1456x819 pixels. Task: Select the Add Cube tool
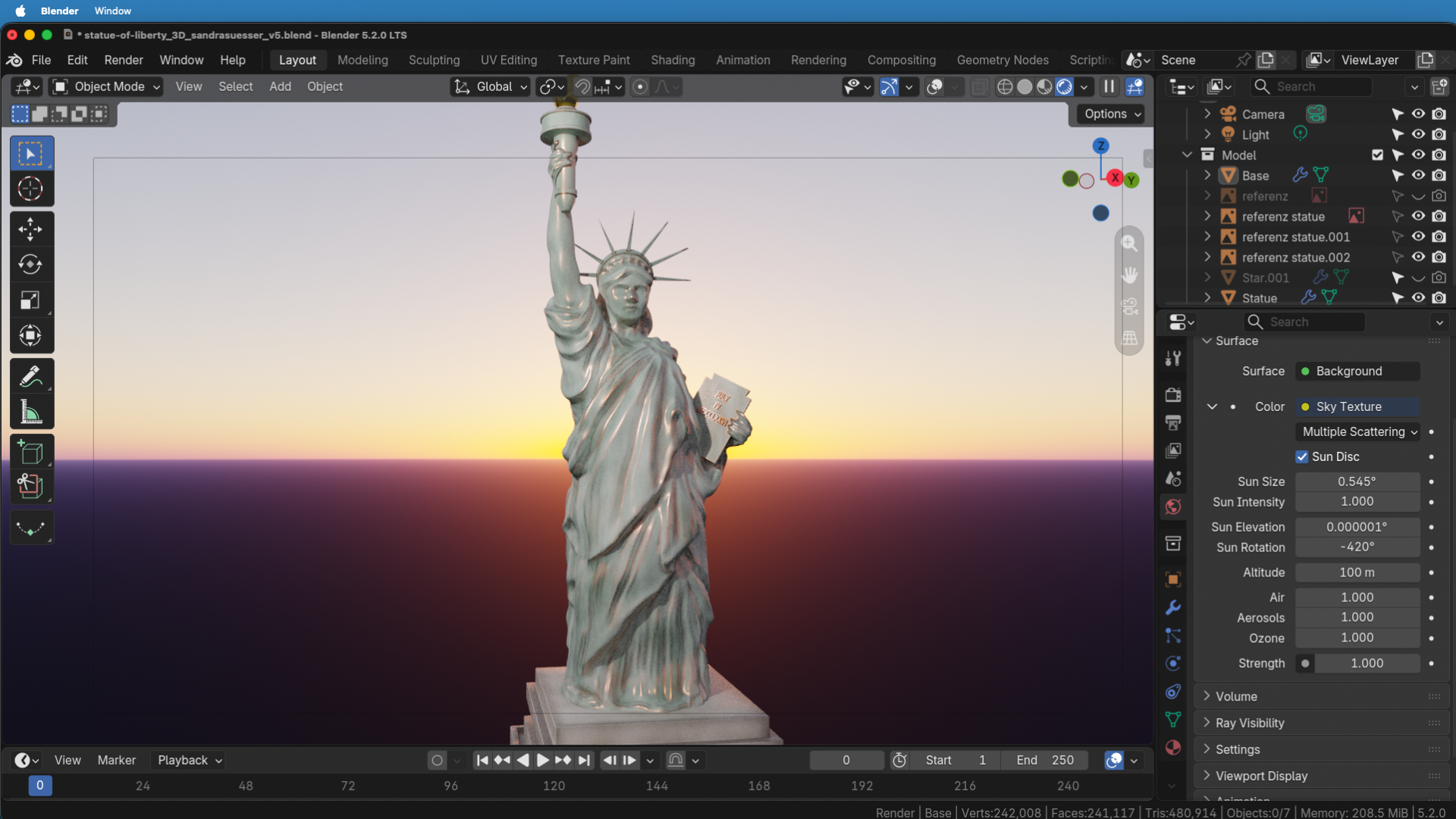pos(31,453)
